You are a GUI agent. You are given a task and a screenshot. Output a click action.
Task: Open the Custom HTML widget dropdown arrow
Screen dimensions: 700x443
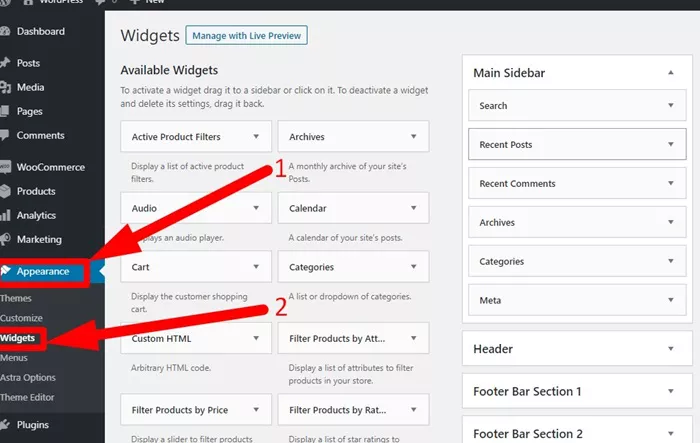tap(256, 338)
